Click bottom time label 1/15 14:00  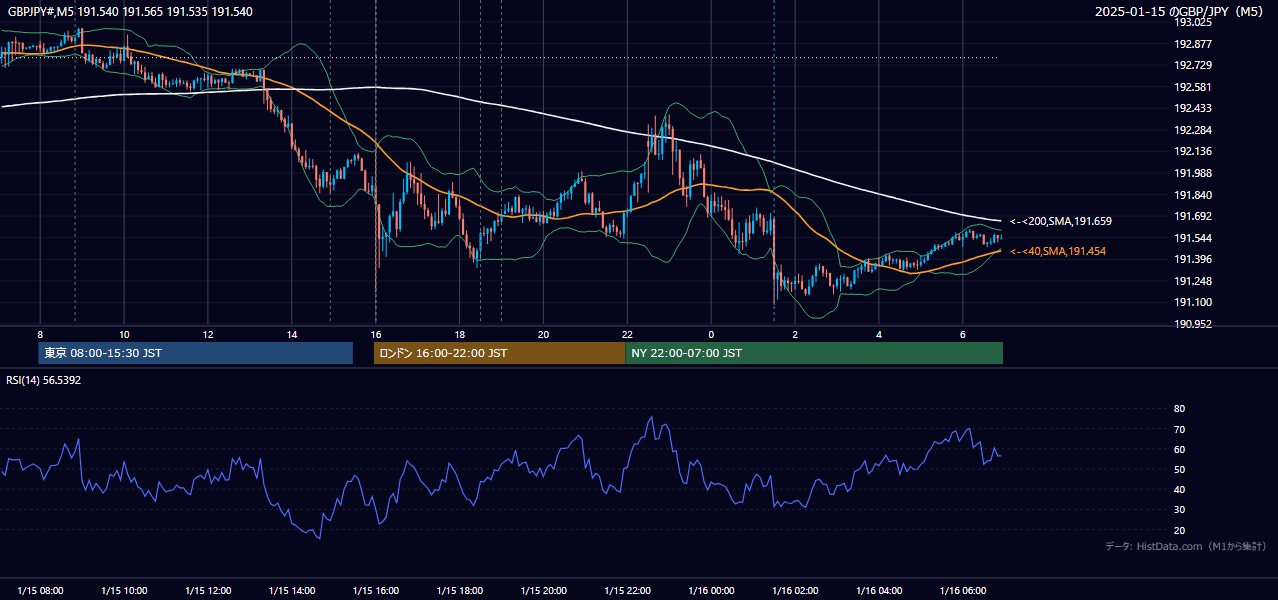click(x=292, y=591)
